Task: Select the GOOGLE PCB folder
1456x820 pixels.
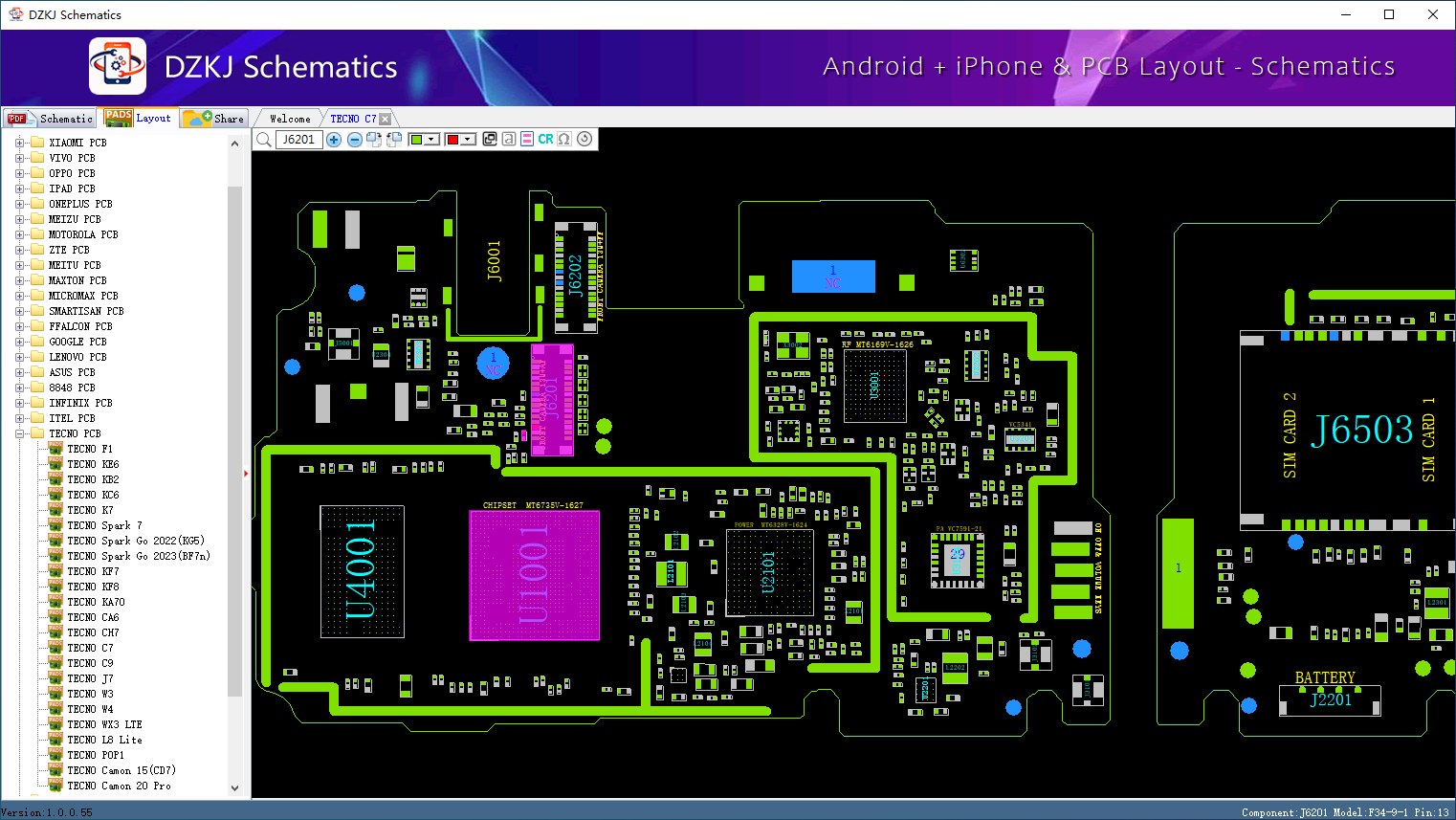Action: [x=77, y=342]
